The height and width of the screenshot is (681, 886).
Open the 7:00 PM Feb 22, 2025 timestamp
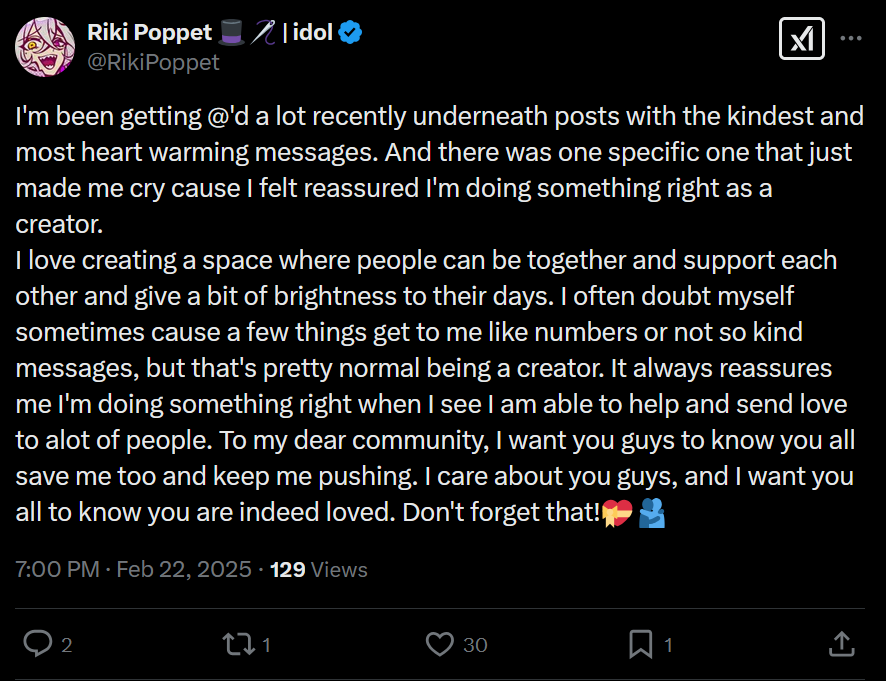(133, 570)
